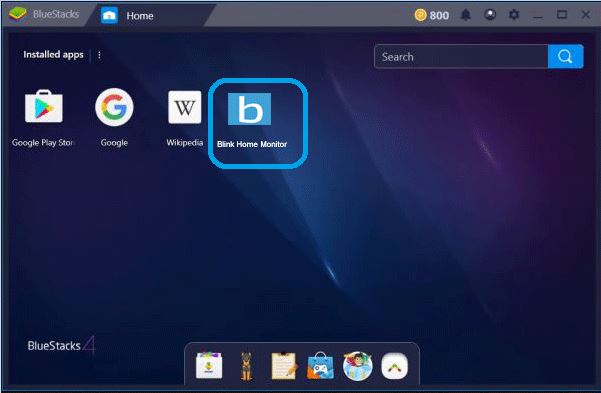Open the settings gear icon
This screenshot has width=601, height=393.
[514, 15]
